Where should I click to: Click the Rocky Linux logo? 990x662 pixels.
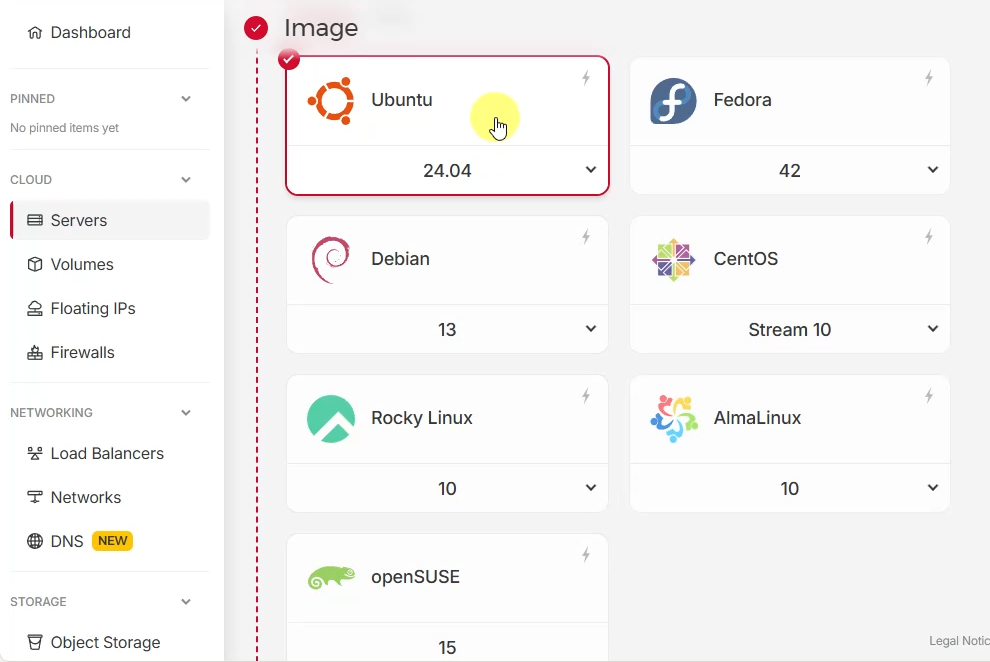pyautogui.click(x=331, y=418)
